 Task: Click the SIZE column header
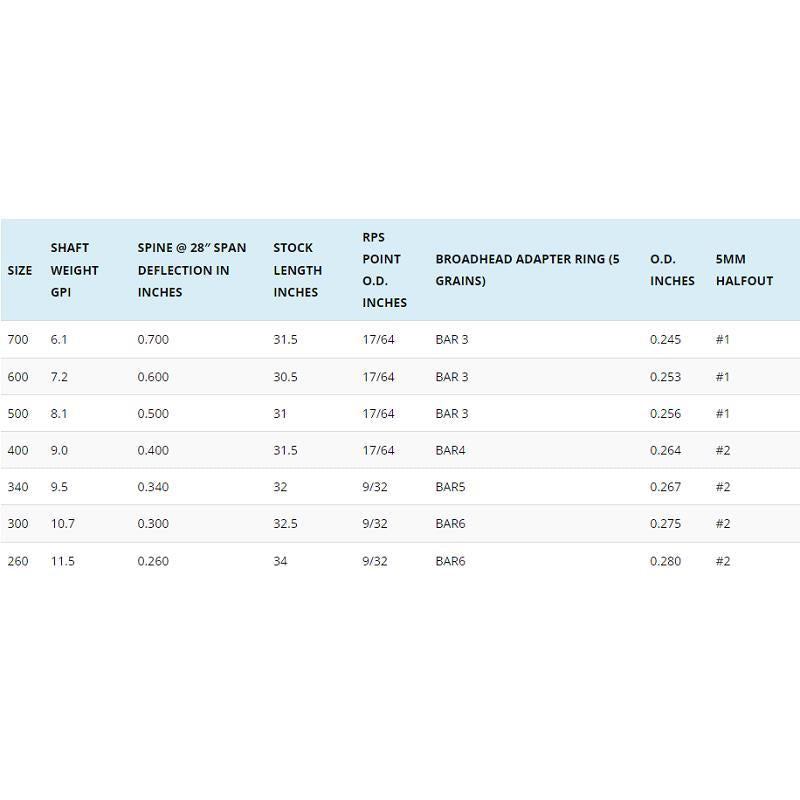point(19,270)
